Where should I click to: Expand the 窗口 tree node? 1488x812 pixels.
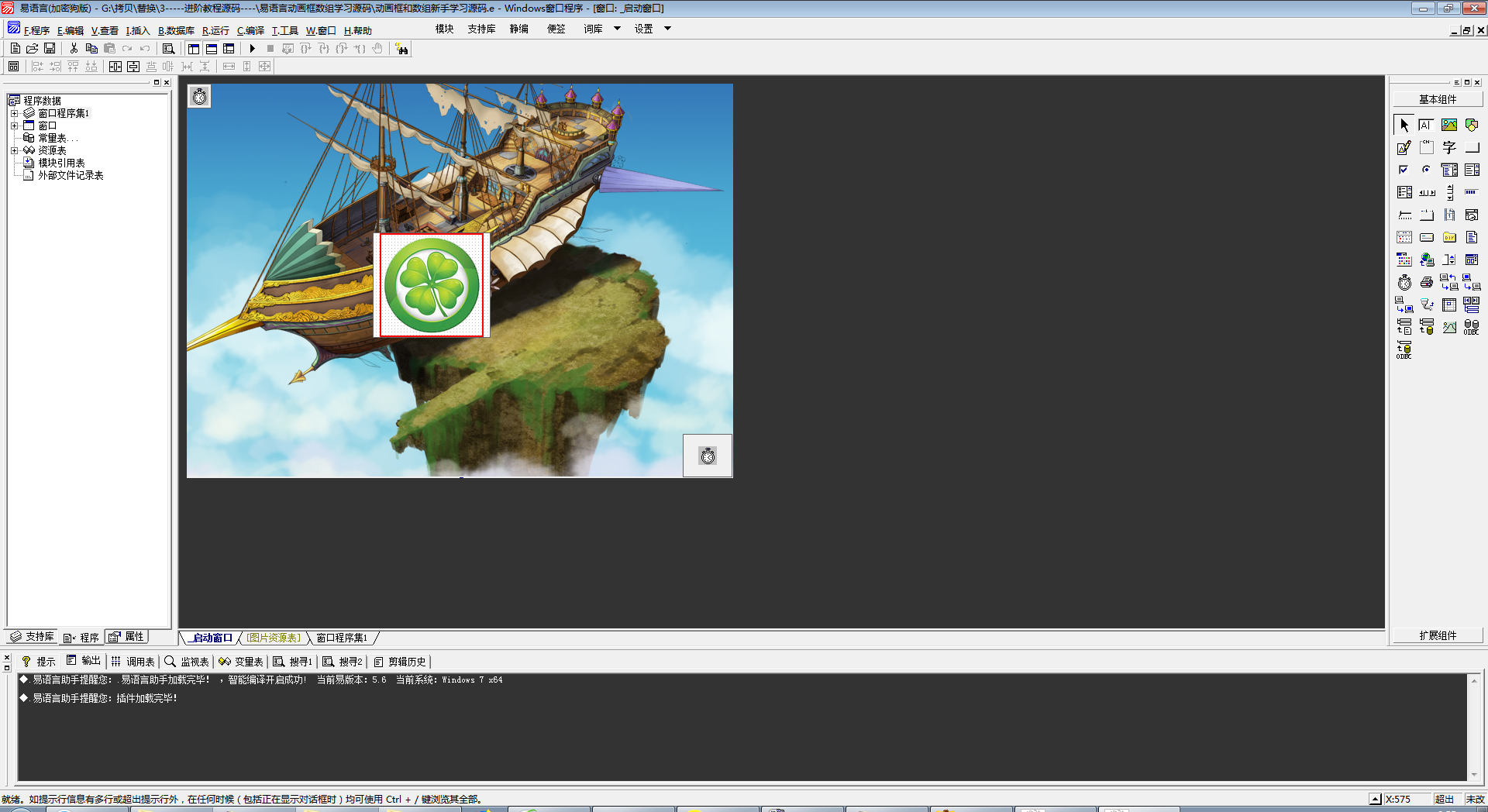click(x=14, y=126)
